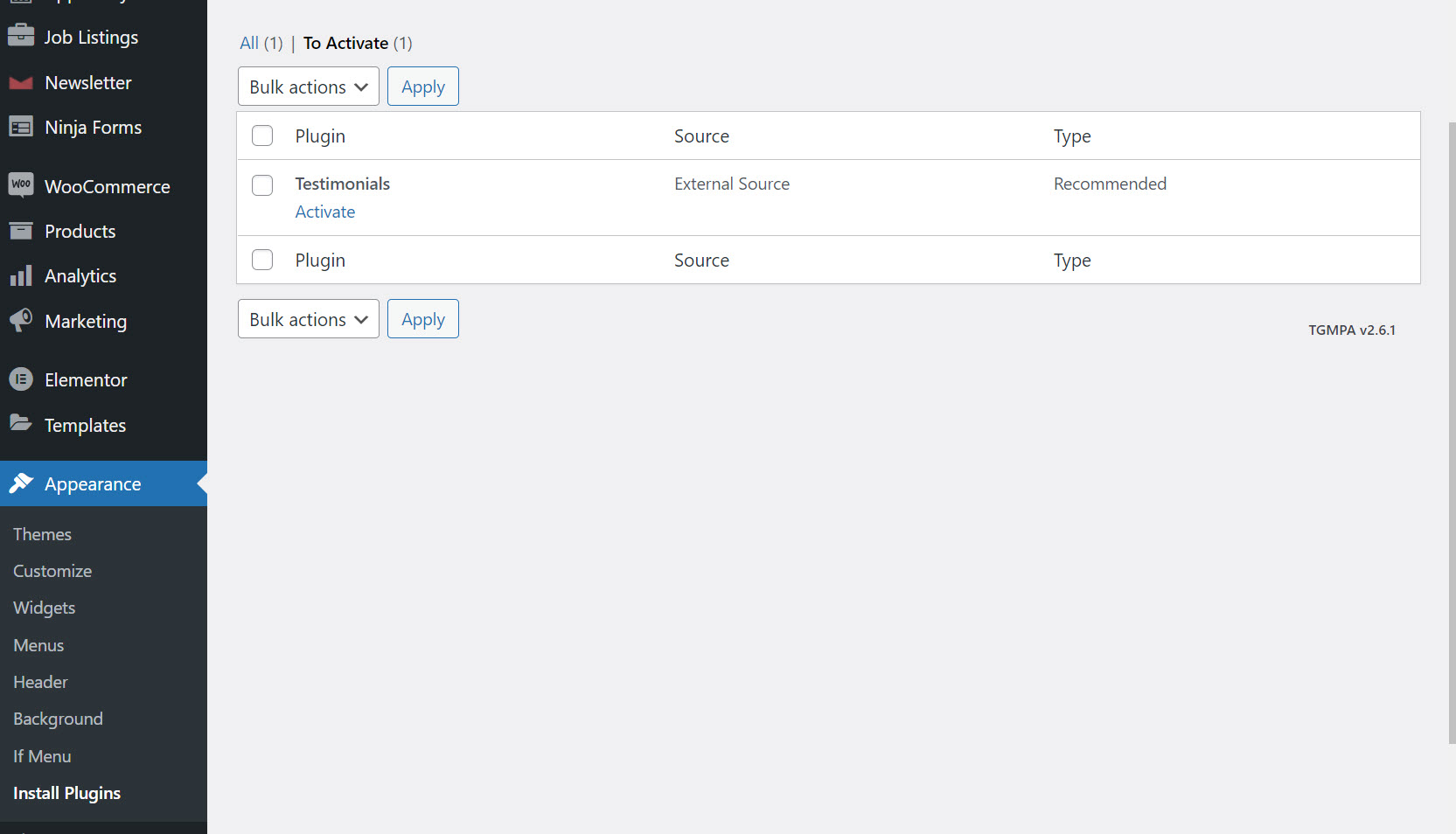1456x834 pixels.
Task: Tick the Testimonials plugin checkbox
Action: click(262, 185)
